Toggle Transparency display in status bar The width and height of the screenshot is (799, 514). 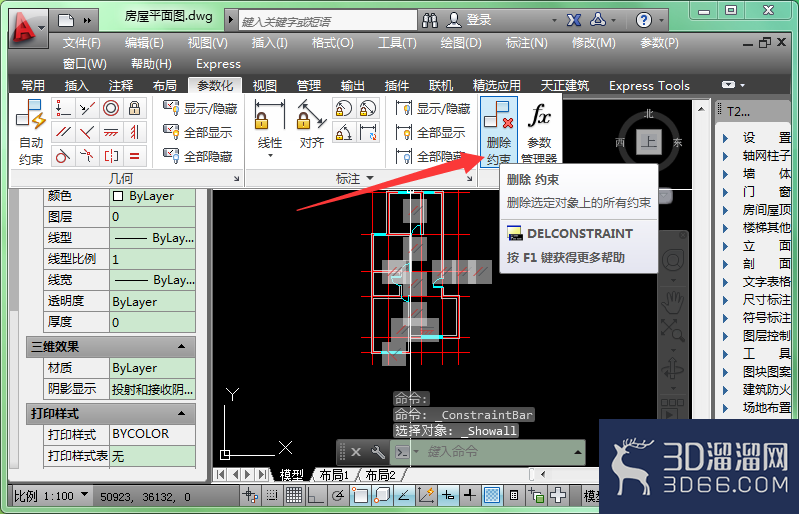(x=492, y=495)
